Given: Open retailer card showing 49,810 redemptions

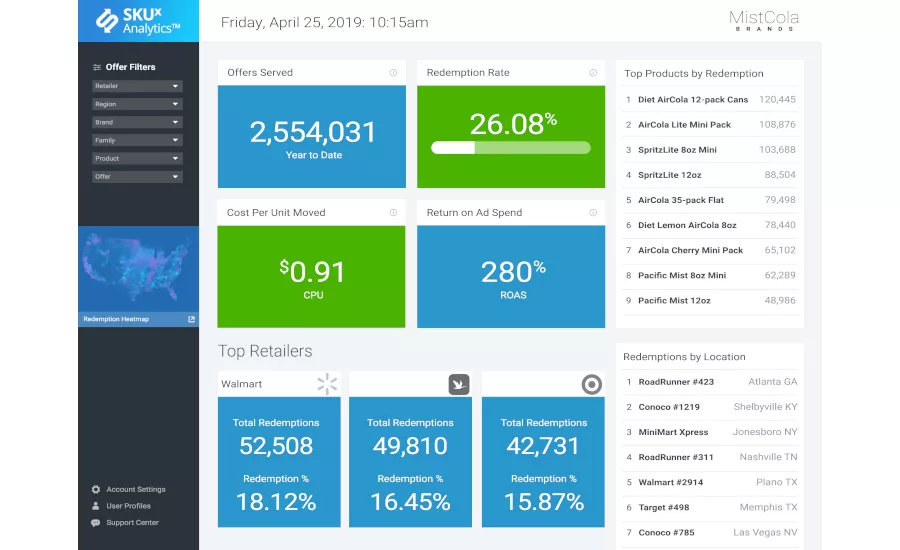Looking at the screenshot, I should tap(410, 450).
